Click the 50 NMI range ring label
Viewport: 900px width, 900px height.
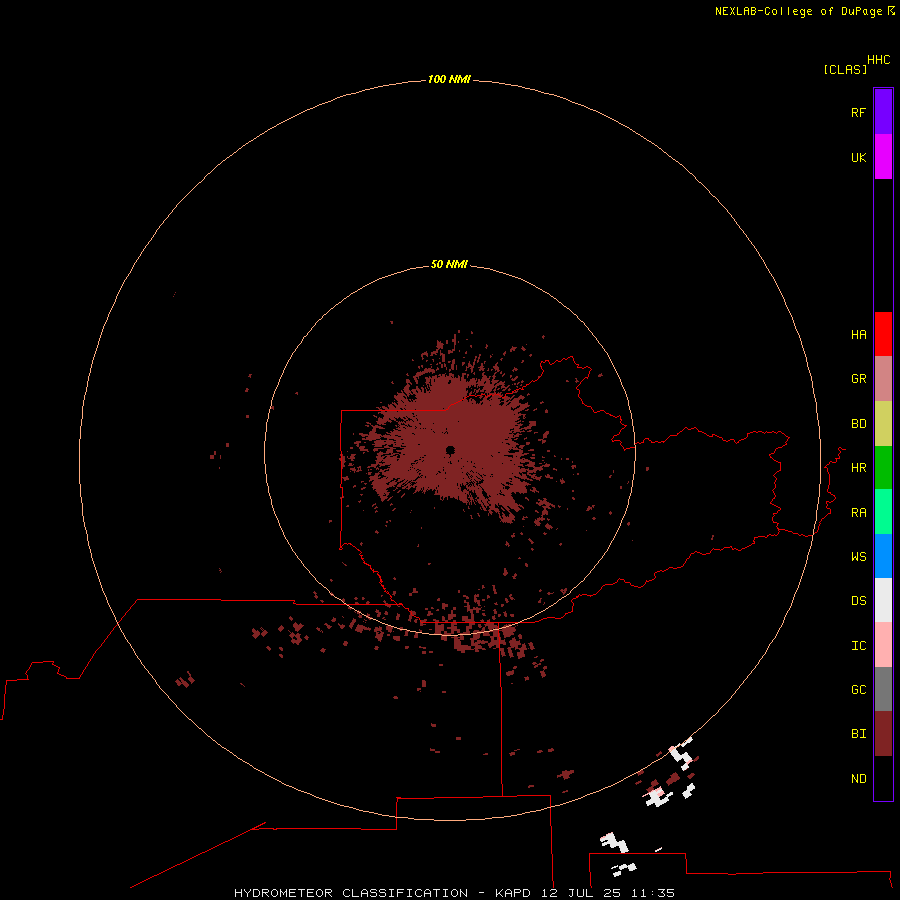coord(449,264)
